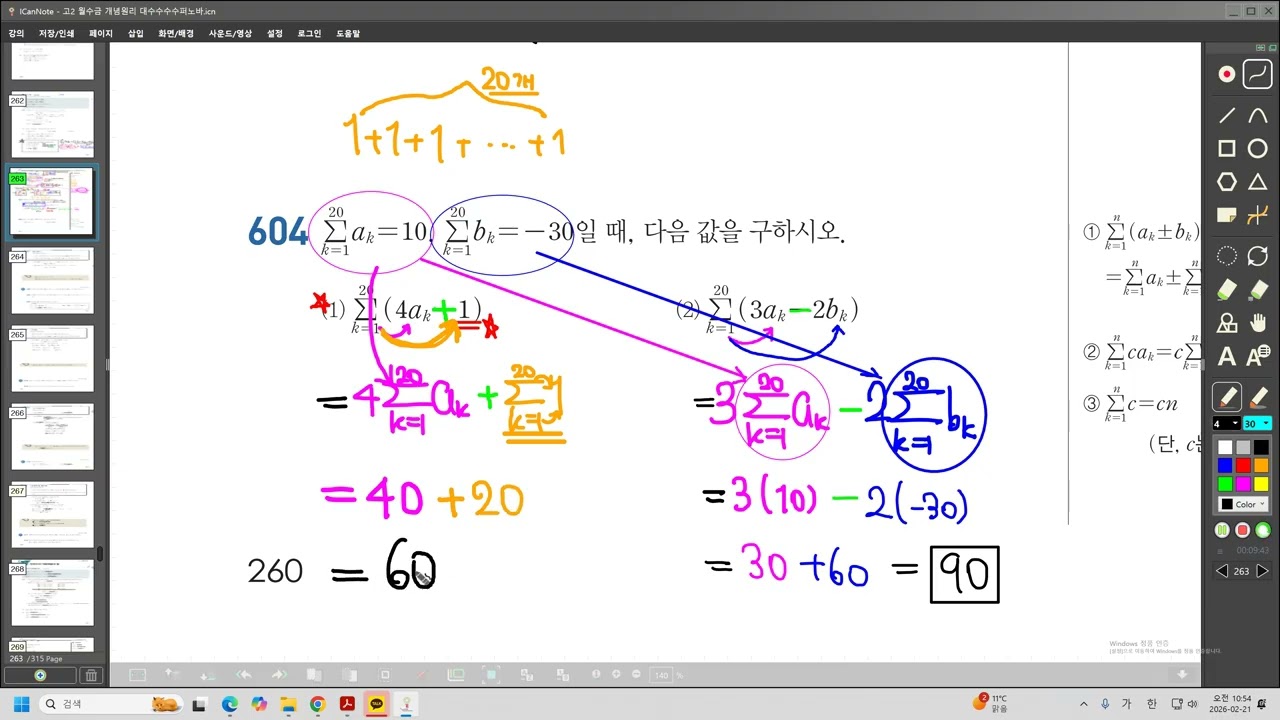Click the red record dot icon

click(1226, 74)
